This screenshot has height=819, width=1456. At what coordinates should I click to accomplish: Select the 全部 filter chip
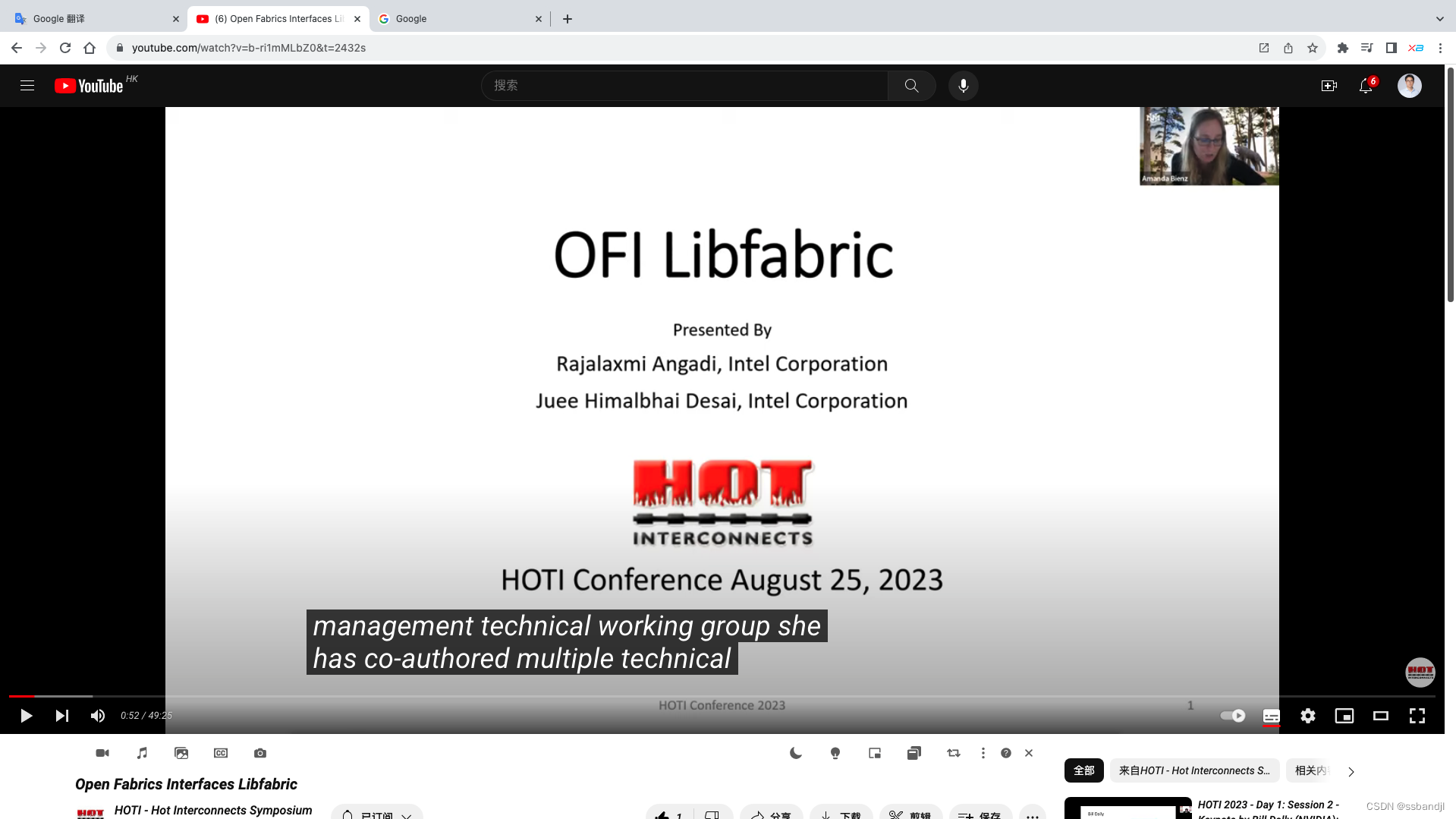(1084, 770)
